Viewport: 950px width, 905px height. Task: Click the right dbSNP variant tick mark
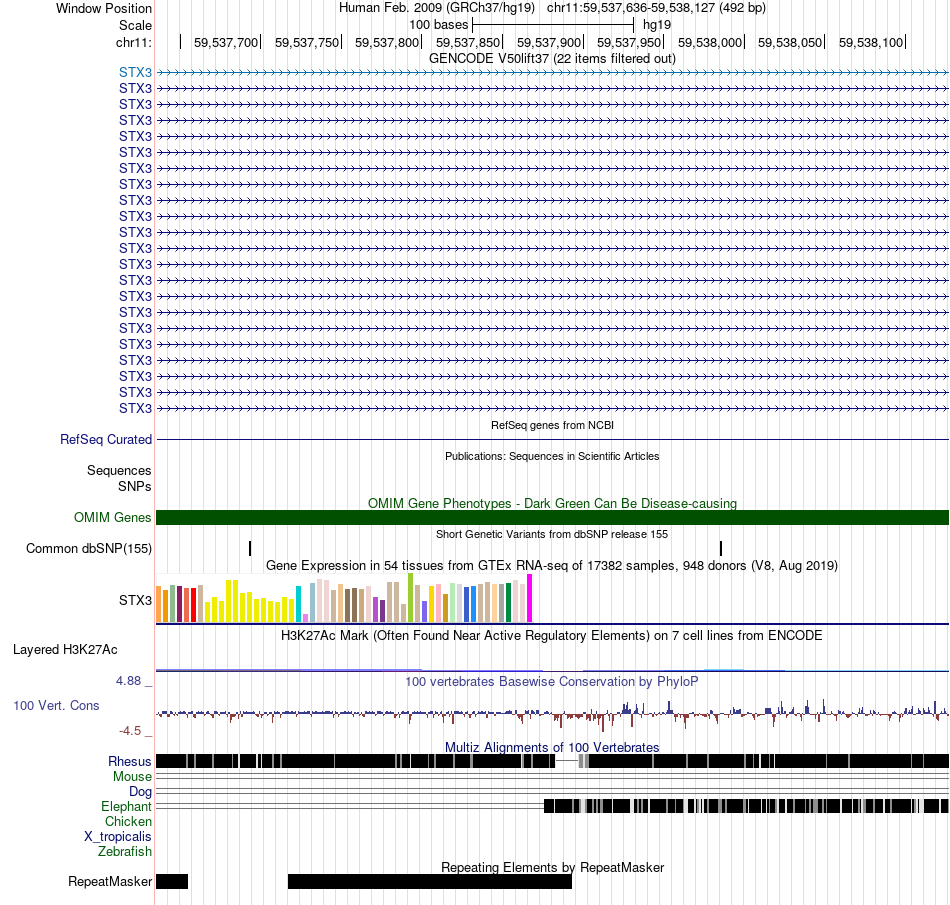721,548
